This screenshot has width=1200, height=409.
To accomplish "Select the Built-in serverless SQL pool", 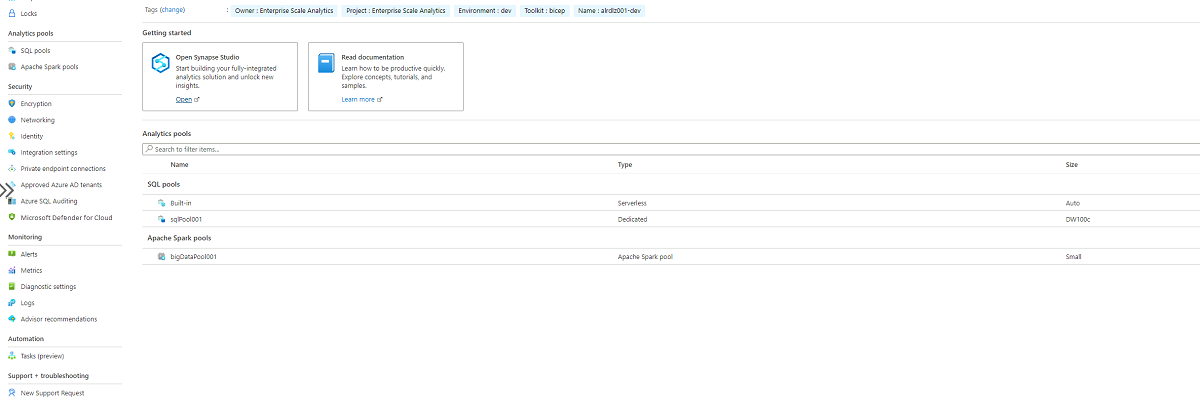I will (x=671, y=203).
